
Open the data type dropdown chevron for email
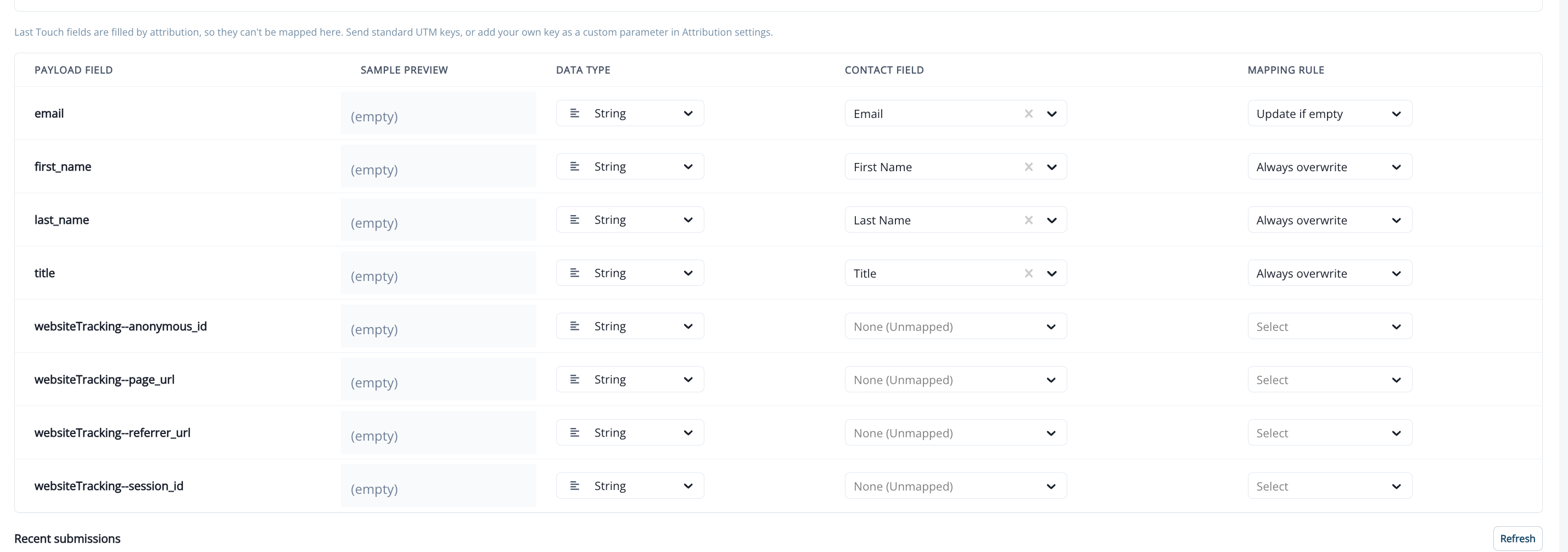(688, 113)
